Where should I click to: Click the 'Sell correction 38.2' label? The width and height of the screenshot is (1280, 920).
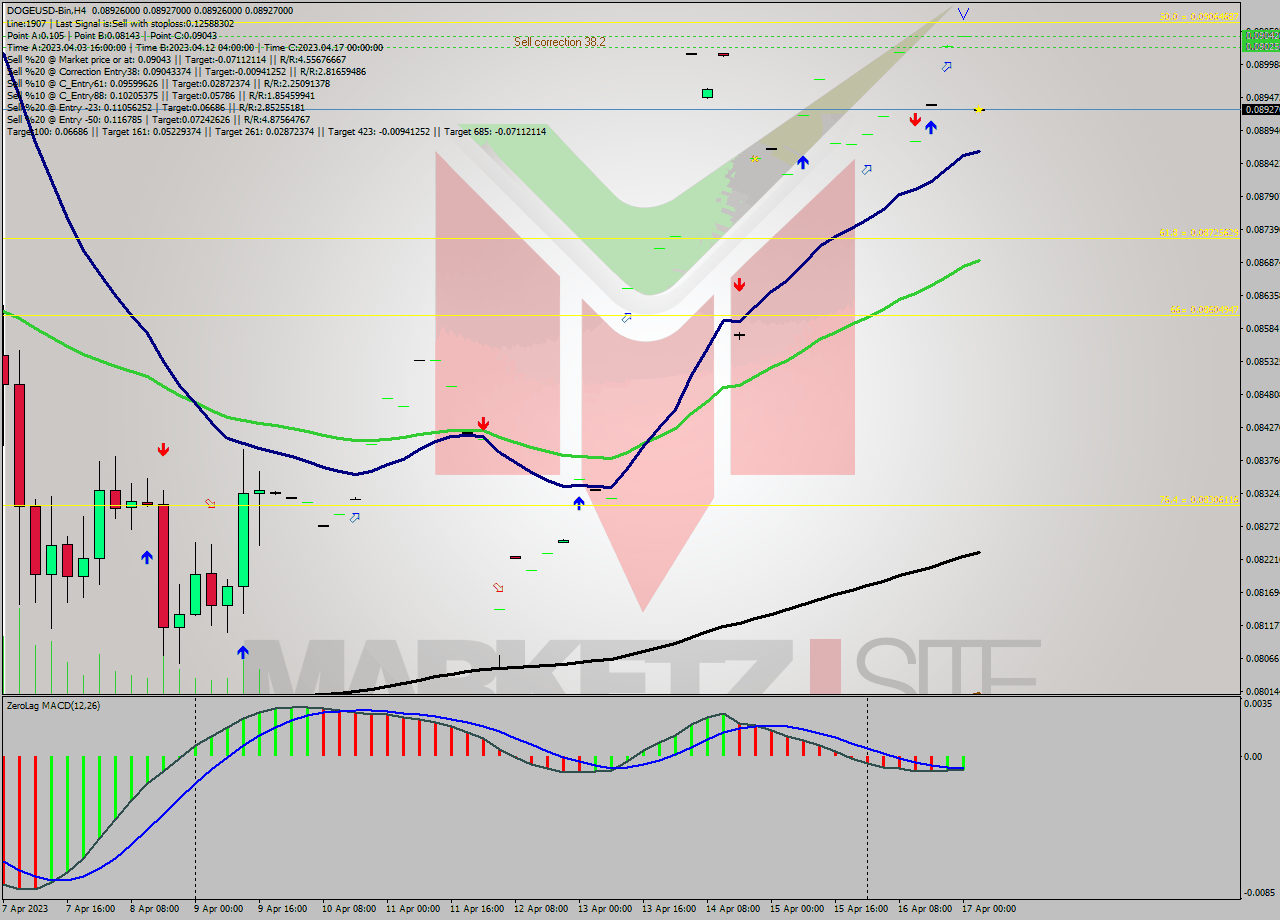[560, 42]
